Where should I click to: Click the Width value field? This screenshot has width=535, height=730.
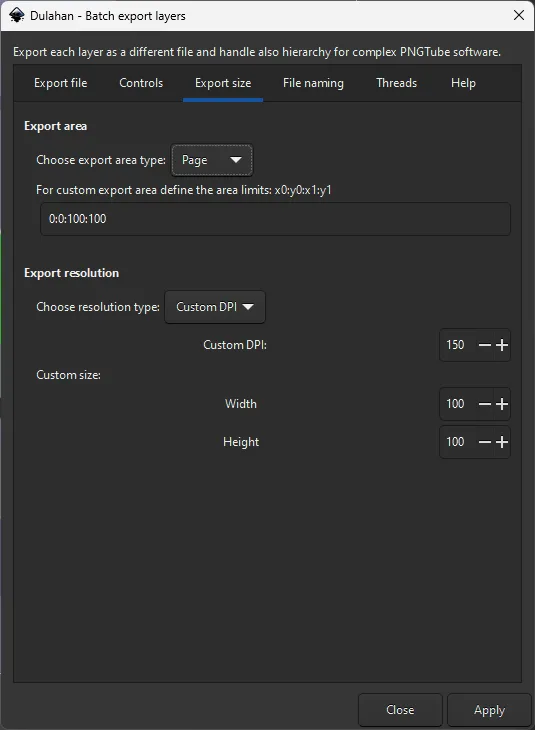(x=455, y=404)
